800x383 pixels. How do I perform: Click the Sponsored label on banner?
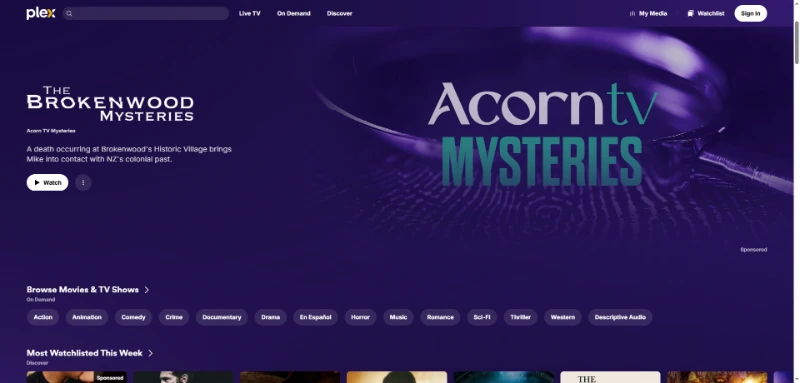click(x=754, y=249)
